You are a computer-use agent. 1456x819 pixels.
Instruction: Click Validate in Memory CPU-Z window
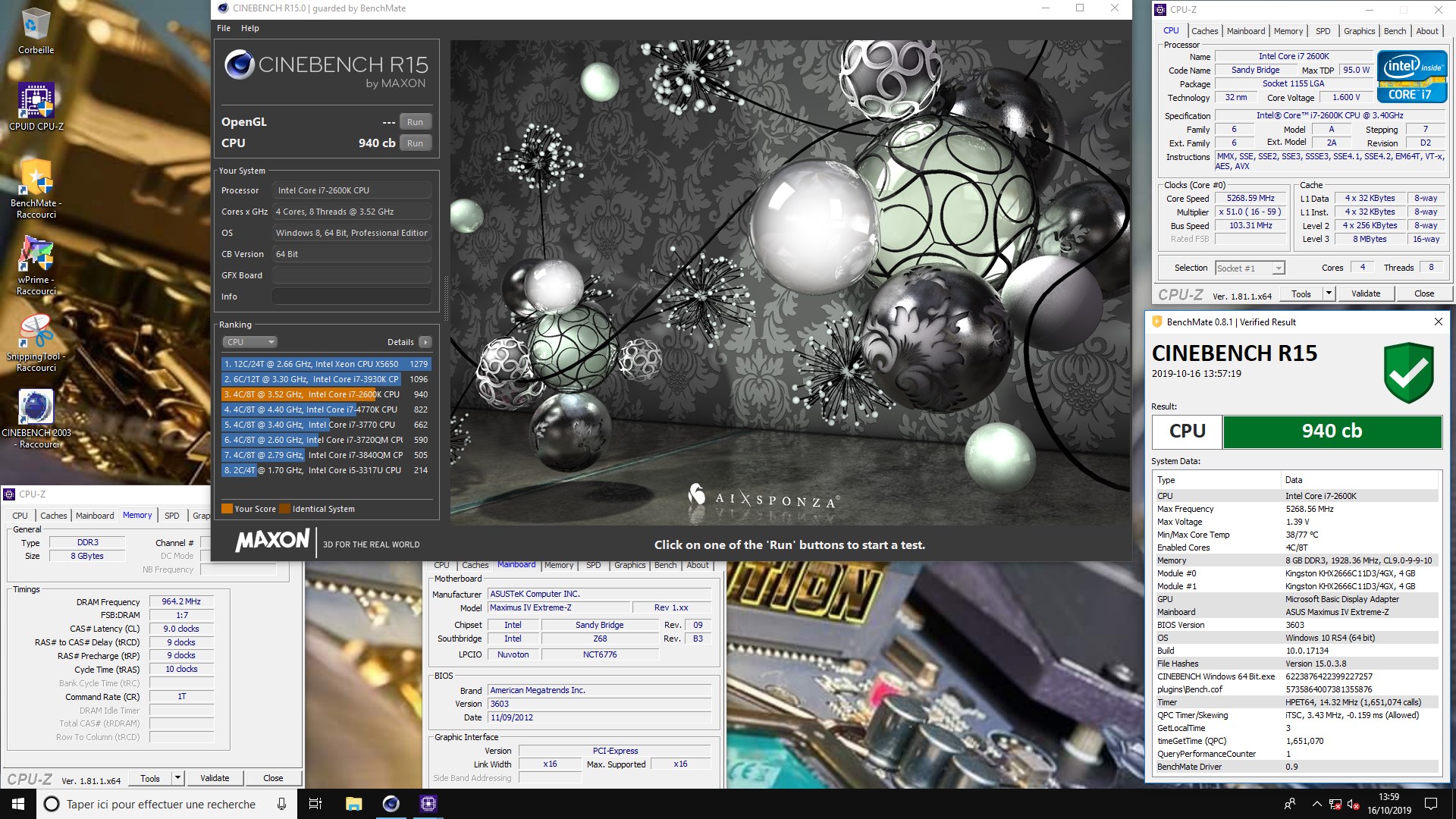point(215,778)
